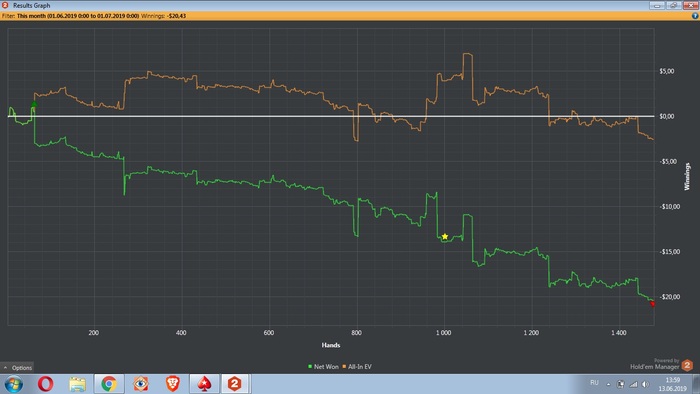The width and height of the screenshot is (700, 394).
Task: Minimize the Results Graph window
Action: point(657,5)
